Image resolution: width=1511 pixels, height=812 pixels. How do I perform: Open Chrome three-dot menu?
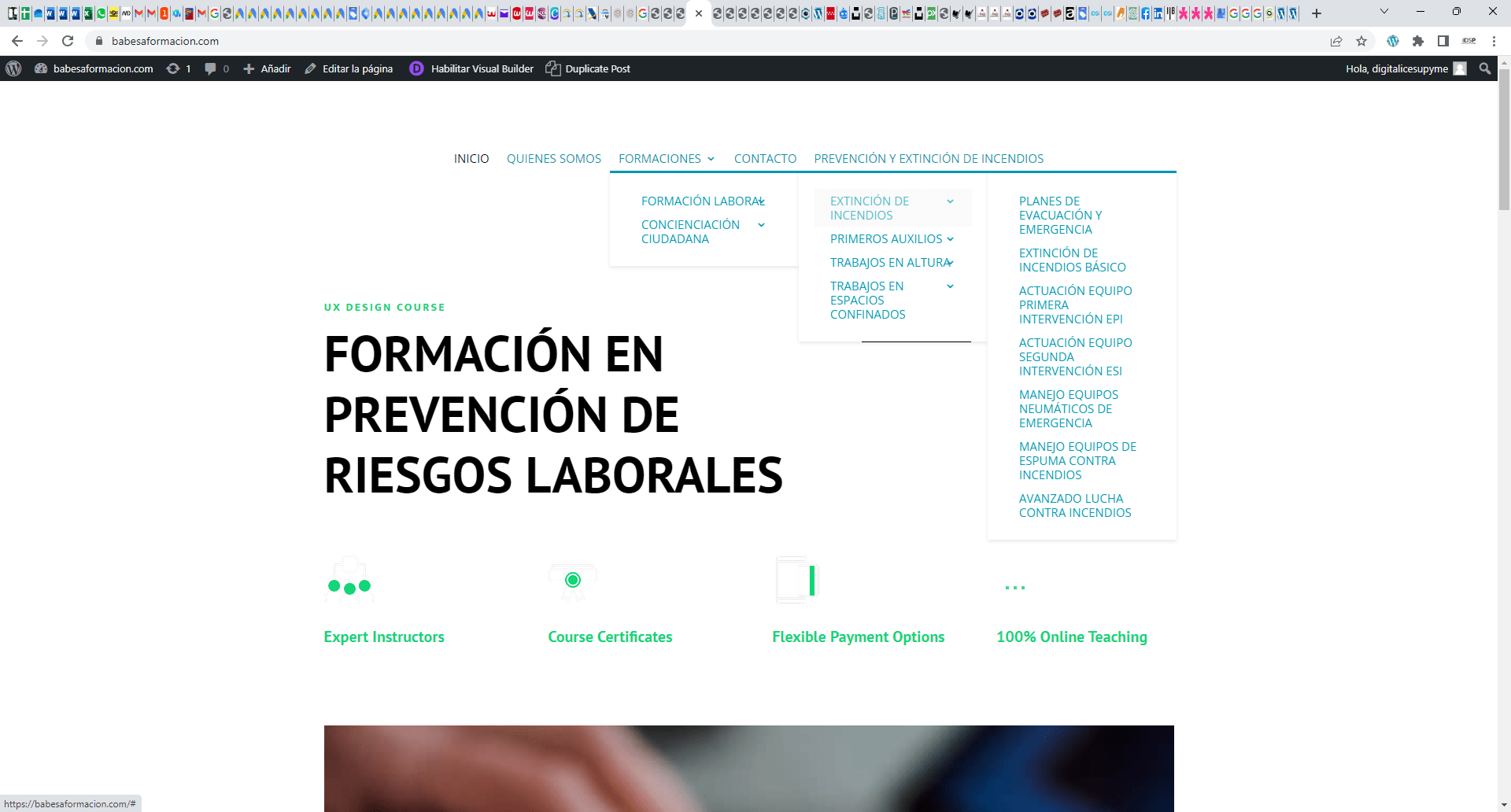click(x=1494, y=41)
